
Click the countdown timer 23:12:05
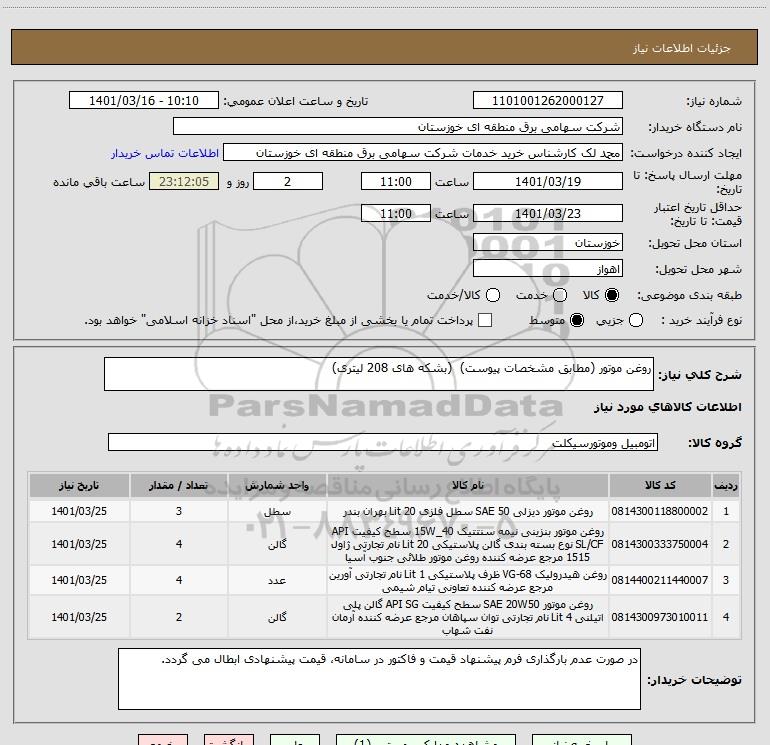pos(184,181)
